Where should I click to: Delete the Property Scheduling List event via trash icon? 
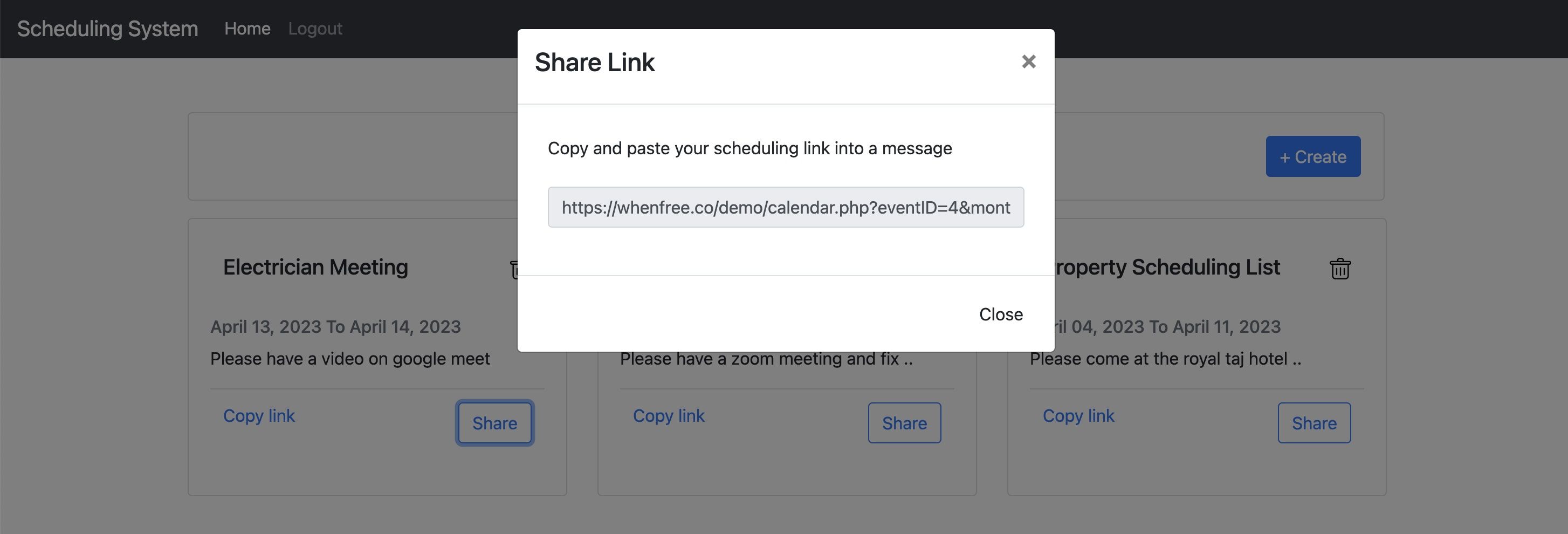(x=1340, y=269)
